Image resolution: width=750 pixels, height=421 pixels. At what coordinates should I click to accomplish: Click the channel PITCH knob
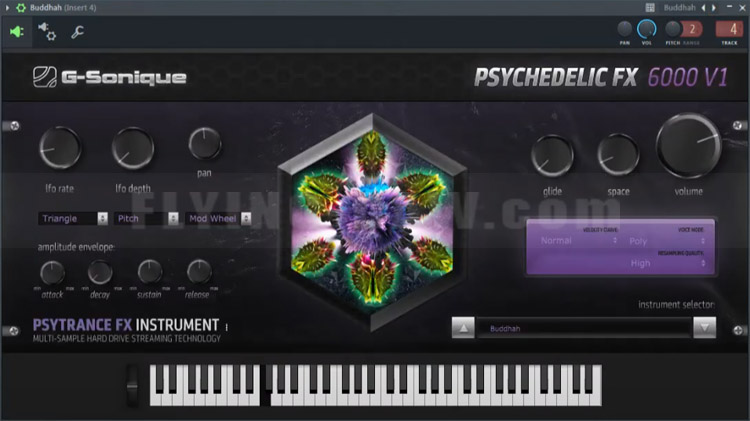point(673,29)
